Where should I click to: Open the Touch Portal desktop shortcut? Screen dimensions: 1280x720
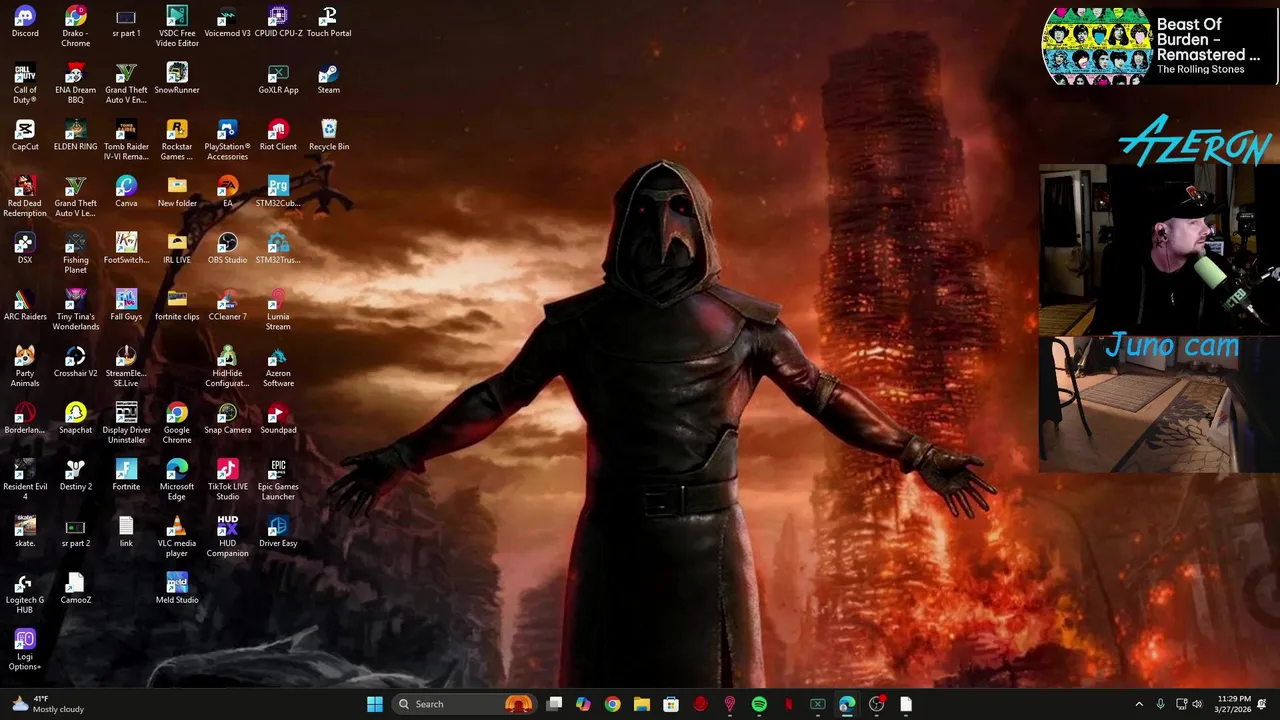pos(329,22)
